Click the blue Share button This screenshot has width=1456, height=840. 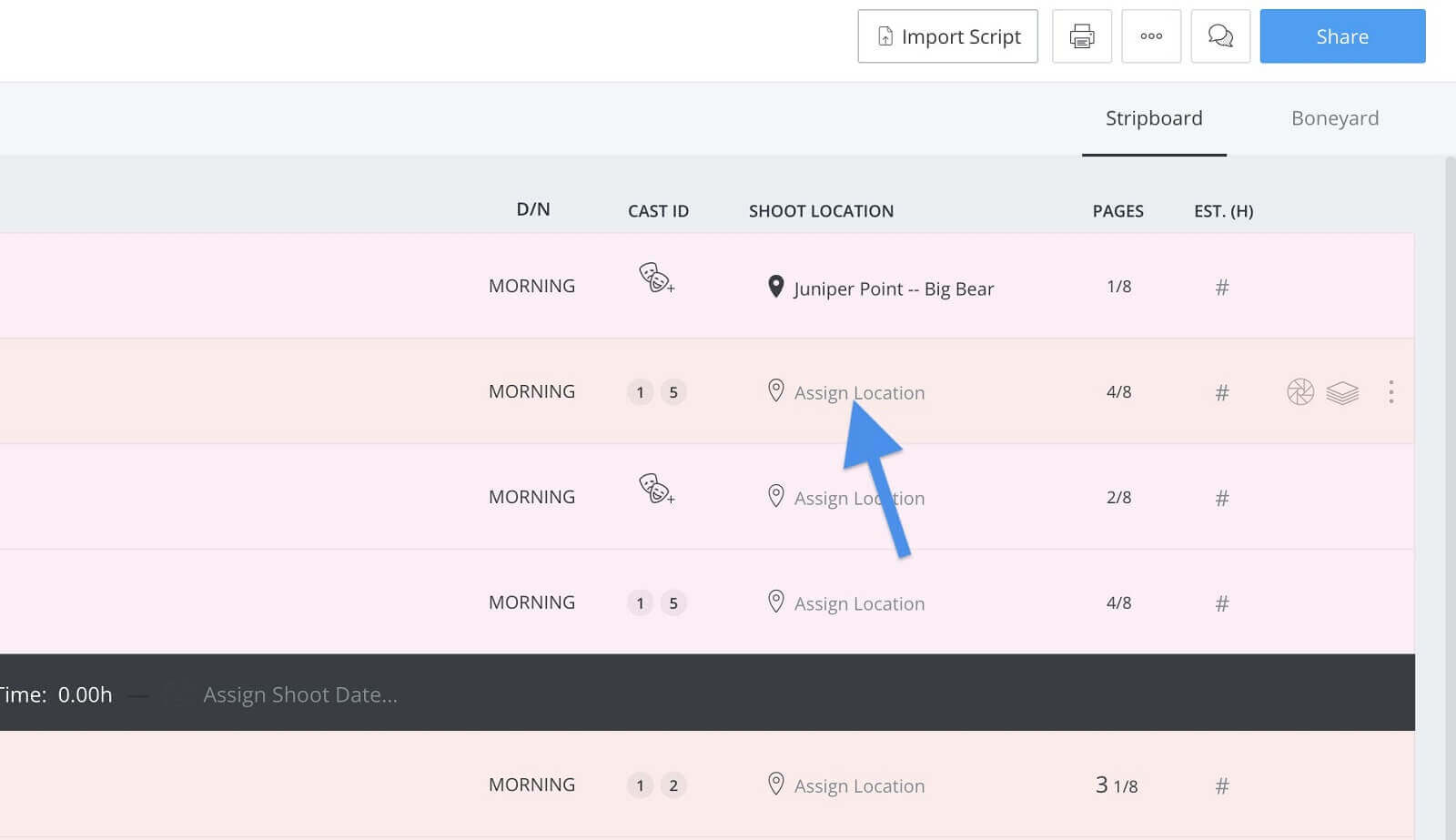point(1342,36)
